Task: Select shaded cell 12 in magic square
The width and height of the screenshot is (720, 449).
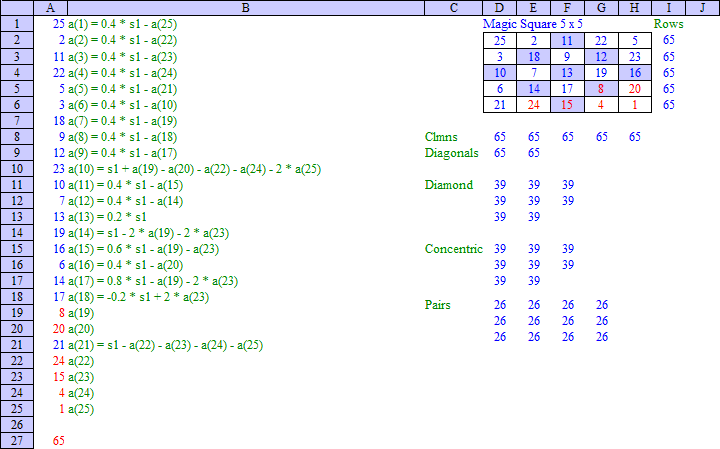Action: [601, 56]
